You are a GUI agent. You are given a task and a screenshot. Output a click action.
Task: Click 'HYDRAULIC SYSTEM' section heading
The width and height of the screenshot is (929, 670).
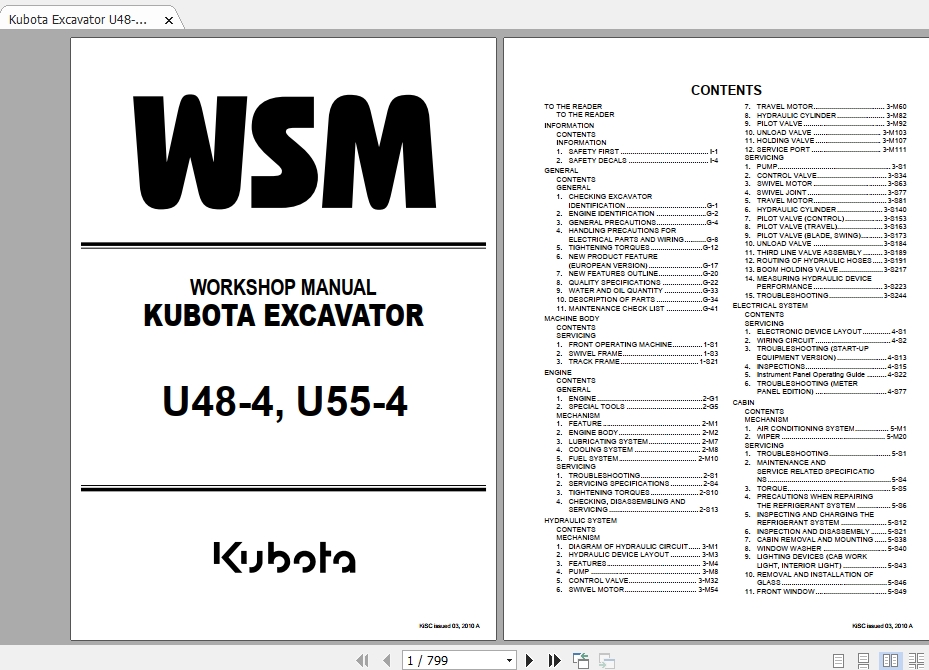point(581,521)
